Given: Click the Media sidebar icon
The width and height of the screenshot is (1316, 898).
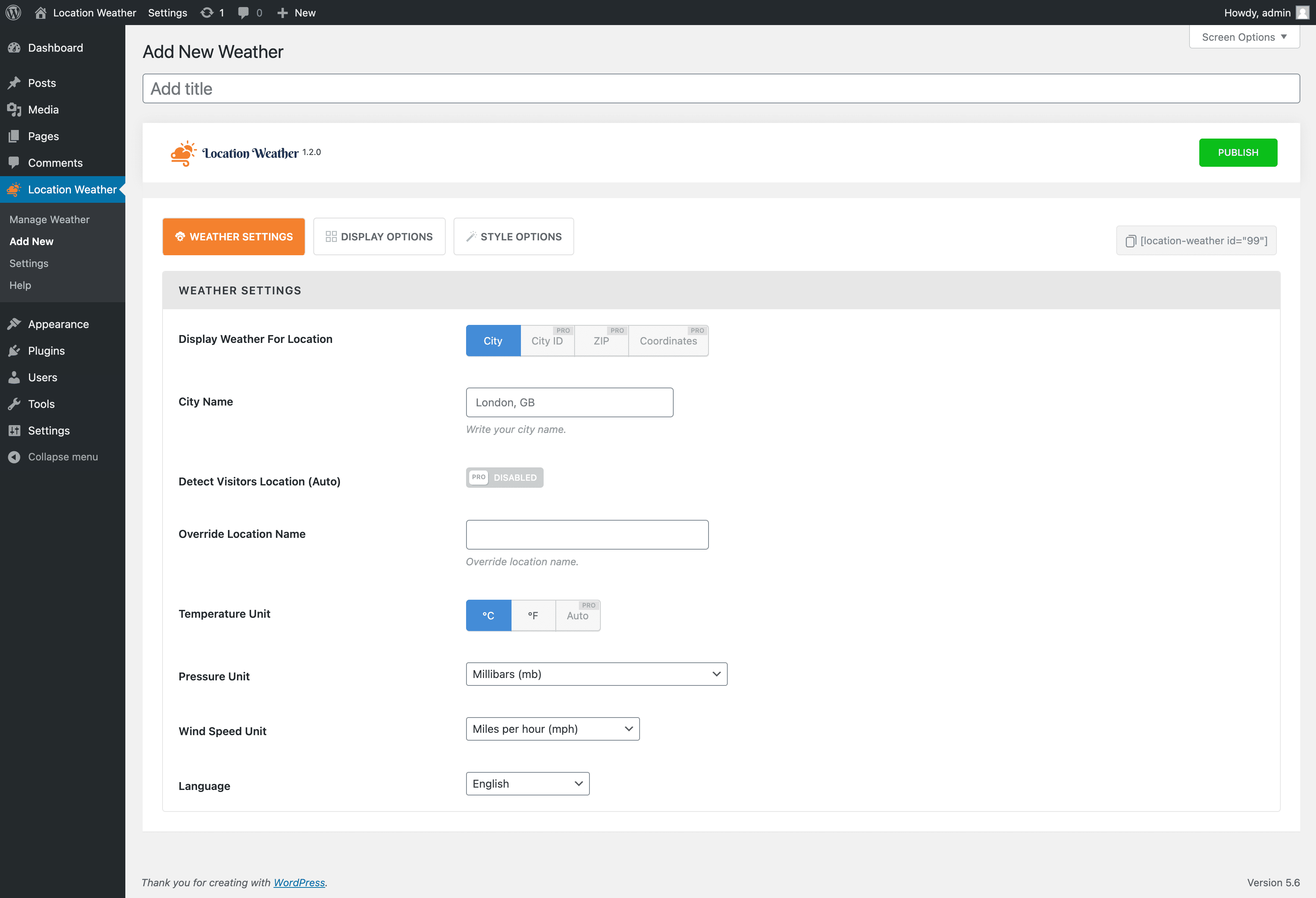Looking at the screenshot, I should click(x=14, y=110).
